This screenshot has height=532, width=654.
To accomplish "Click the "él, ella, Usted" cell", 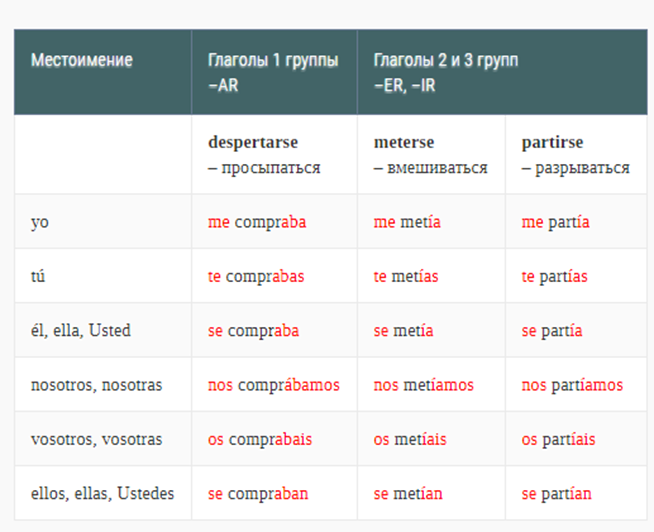I will coord(103,330).
